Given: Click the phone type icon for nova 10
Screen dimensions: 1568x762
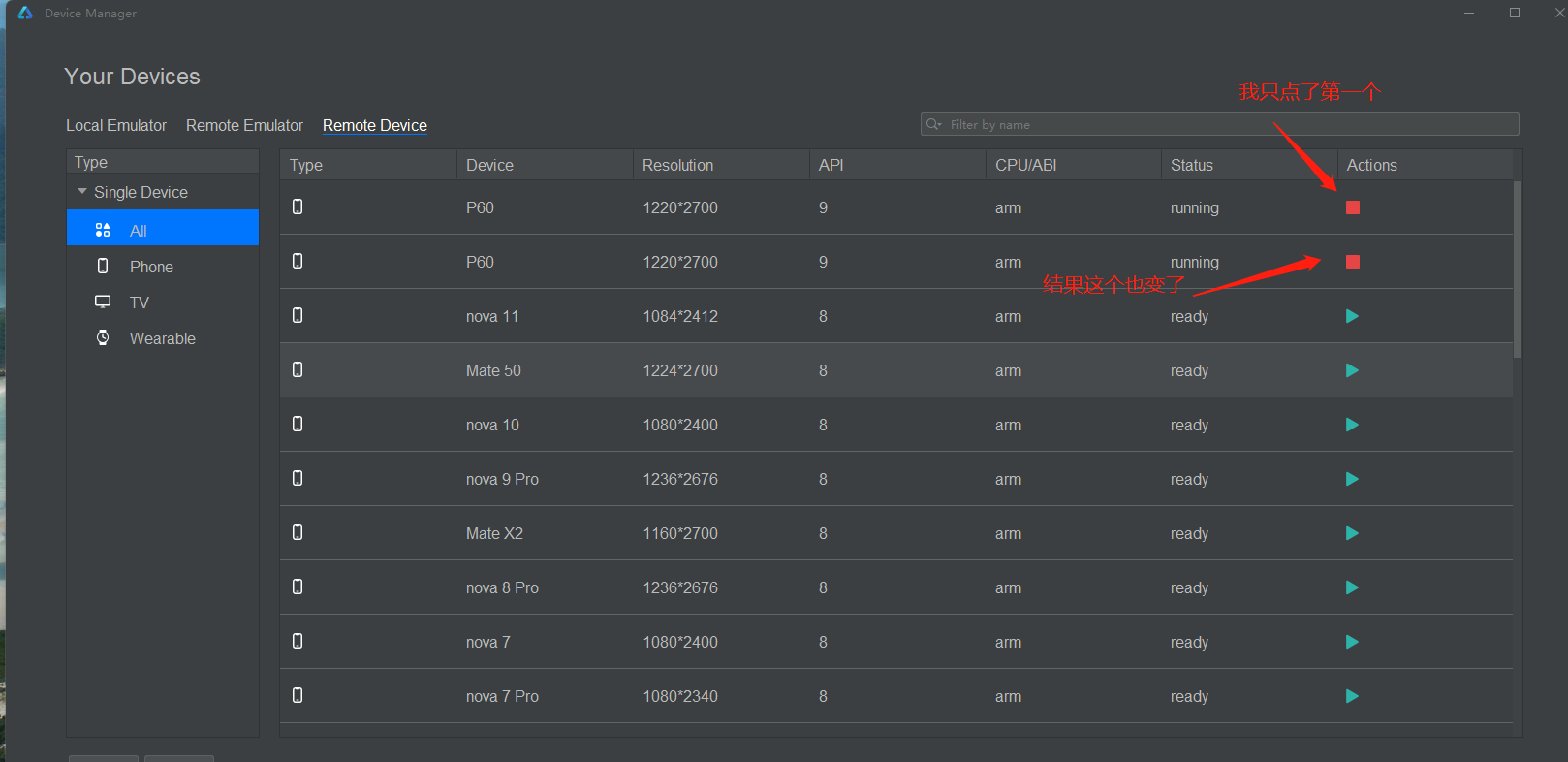Looking at the screenshot, I should [x=298, y=424].
